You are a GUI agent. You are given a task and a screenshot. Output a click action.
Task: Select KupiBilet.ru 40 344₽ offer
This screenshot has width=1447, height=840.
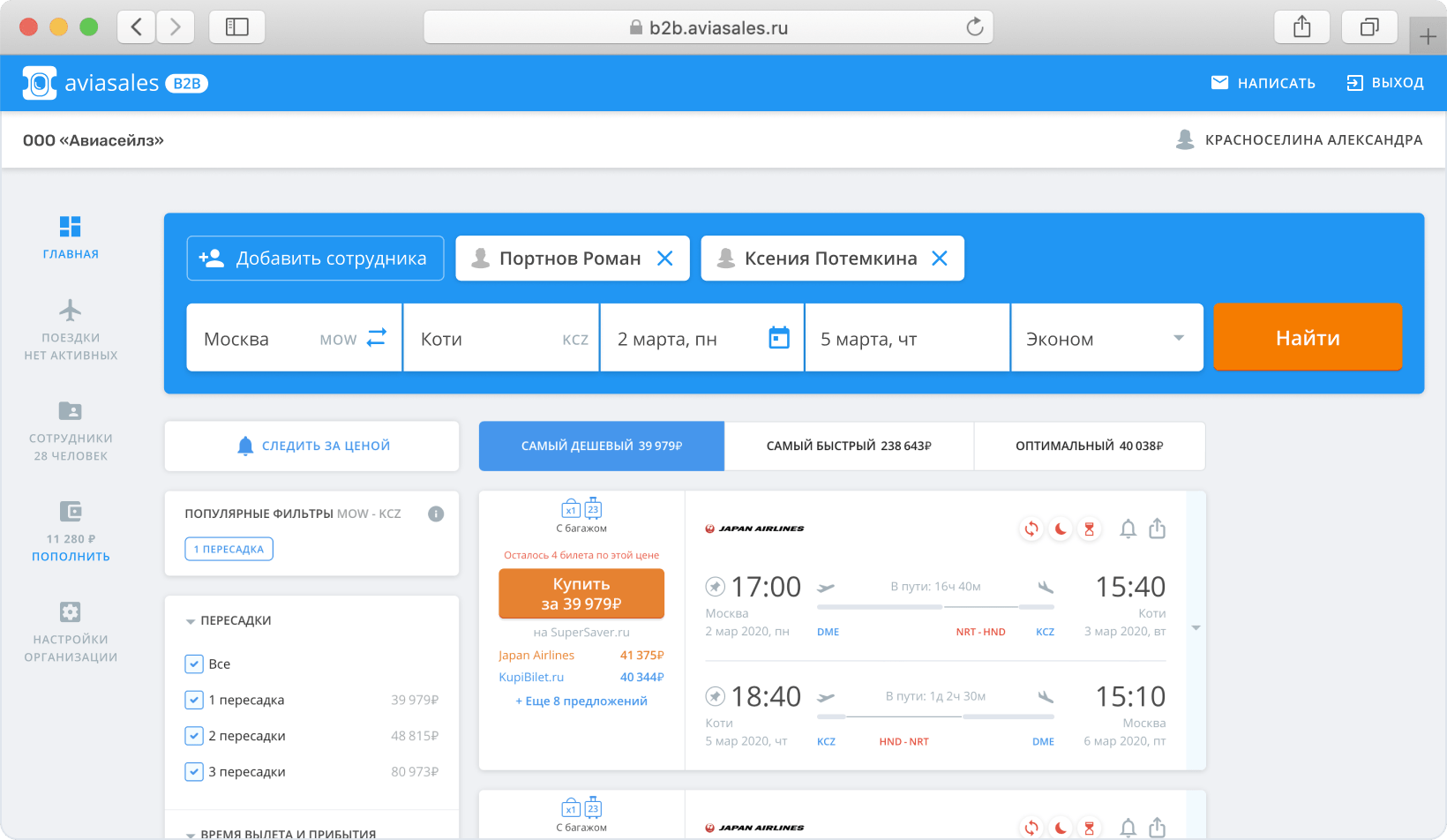coord(581,677)
